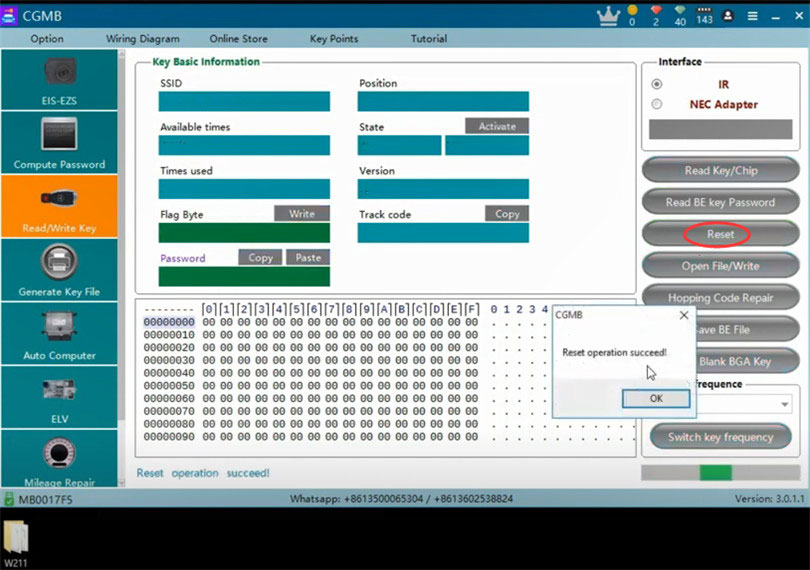
Task: Open the Mileage Repair gauge icon
Action: (59, 453)
